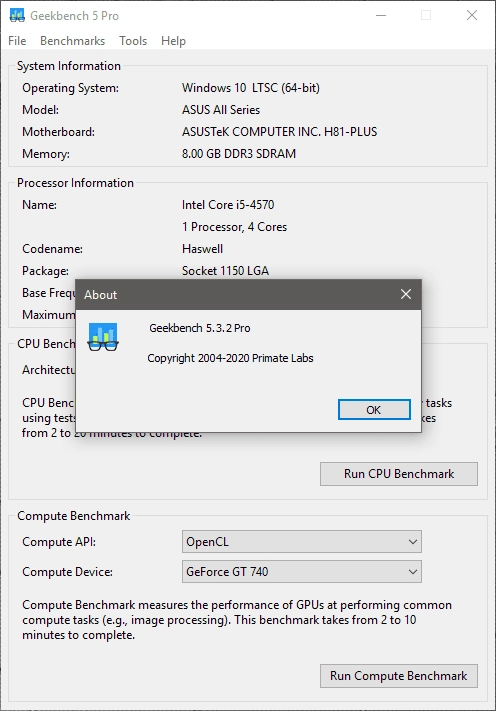The image size is (496, 711).
Task: Minimize the Geekbench 5 Pro window
Action: [381, 15]
